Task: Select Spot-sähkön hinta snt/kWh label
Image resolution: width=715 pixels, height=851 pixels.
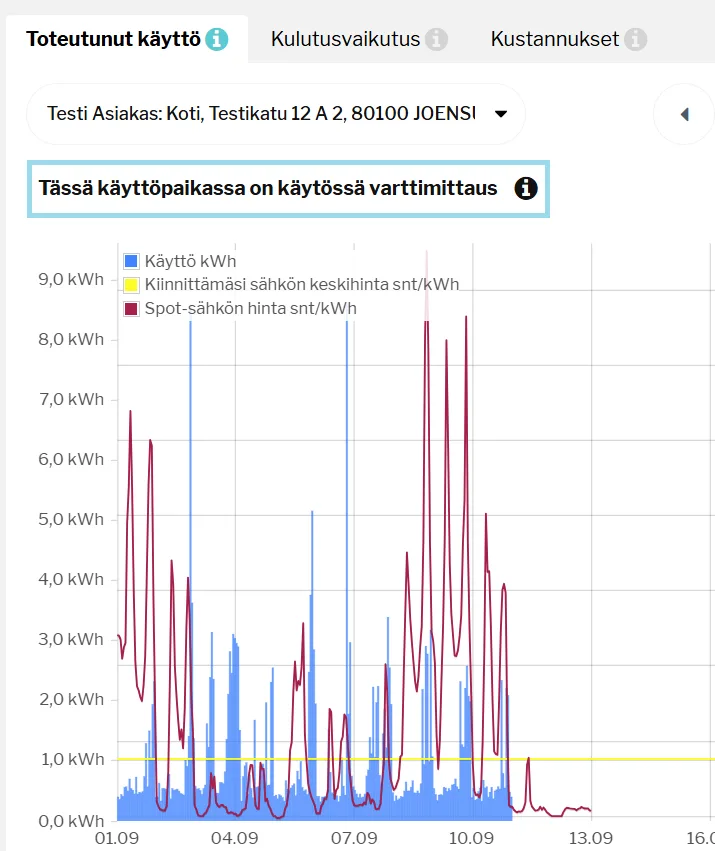Action: [251, 308]
